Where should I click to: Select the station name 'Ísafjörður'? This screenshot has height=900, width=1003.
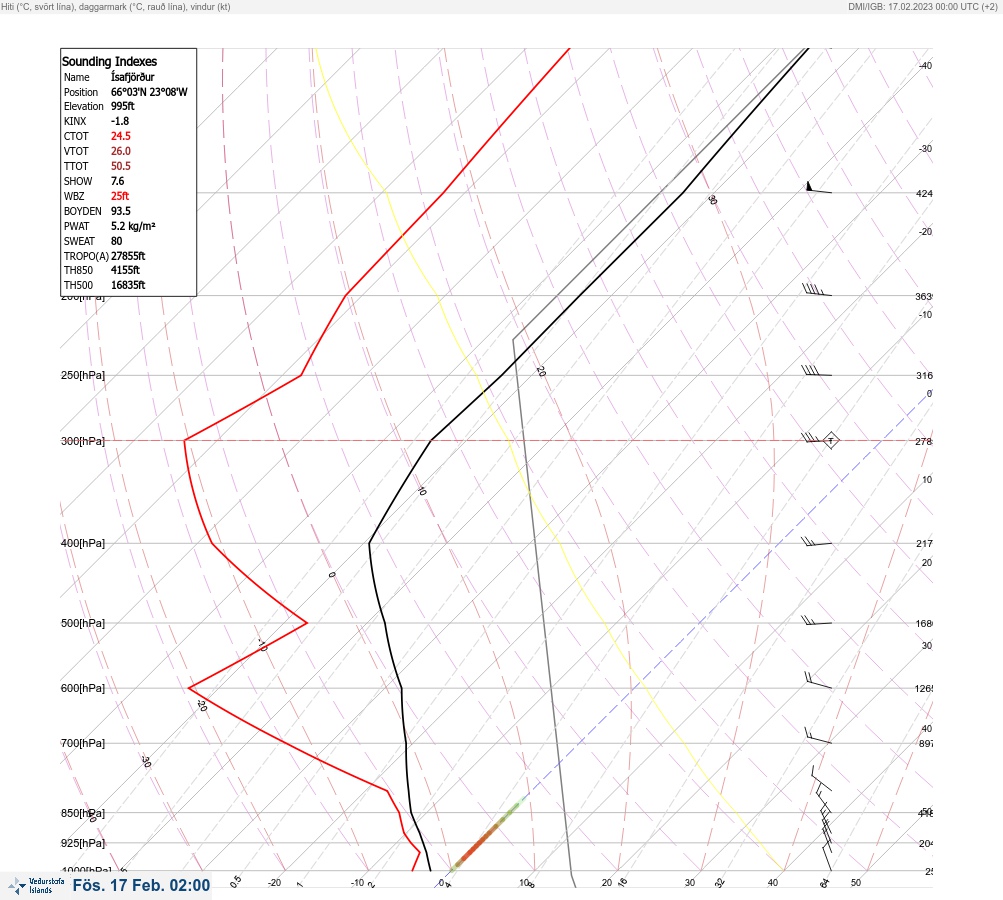(132, 77)
